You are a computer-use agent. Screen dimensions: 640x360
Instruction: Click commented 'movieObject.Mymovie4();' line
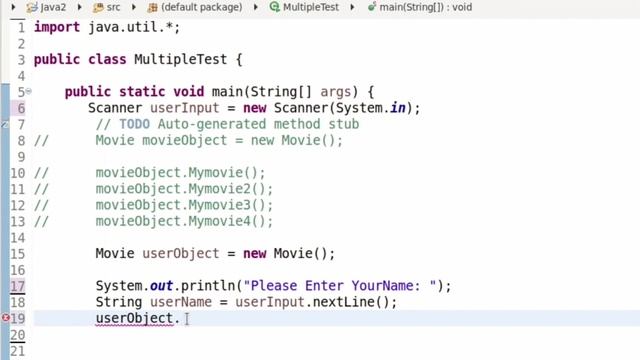[184, 221]
